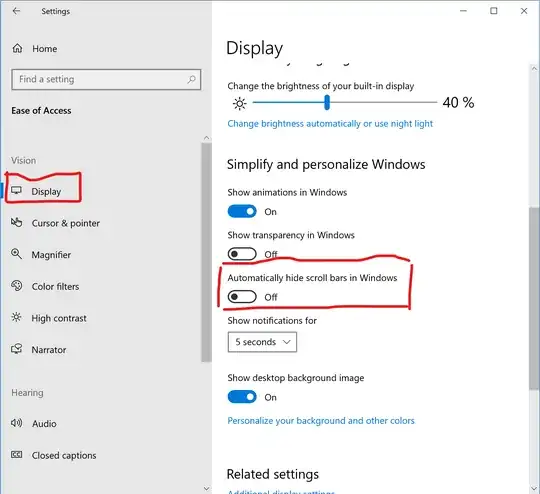Click the Cursor & pointer icon

point(17,223)
